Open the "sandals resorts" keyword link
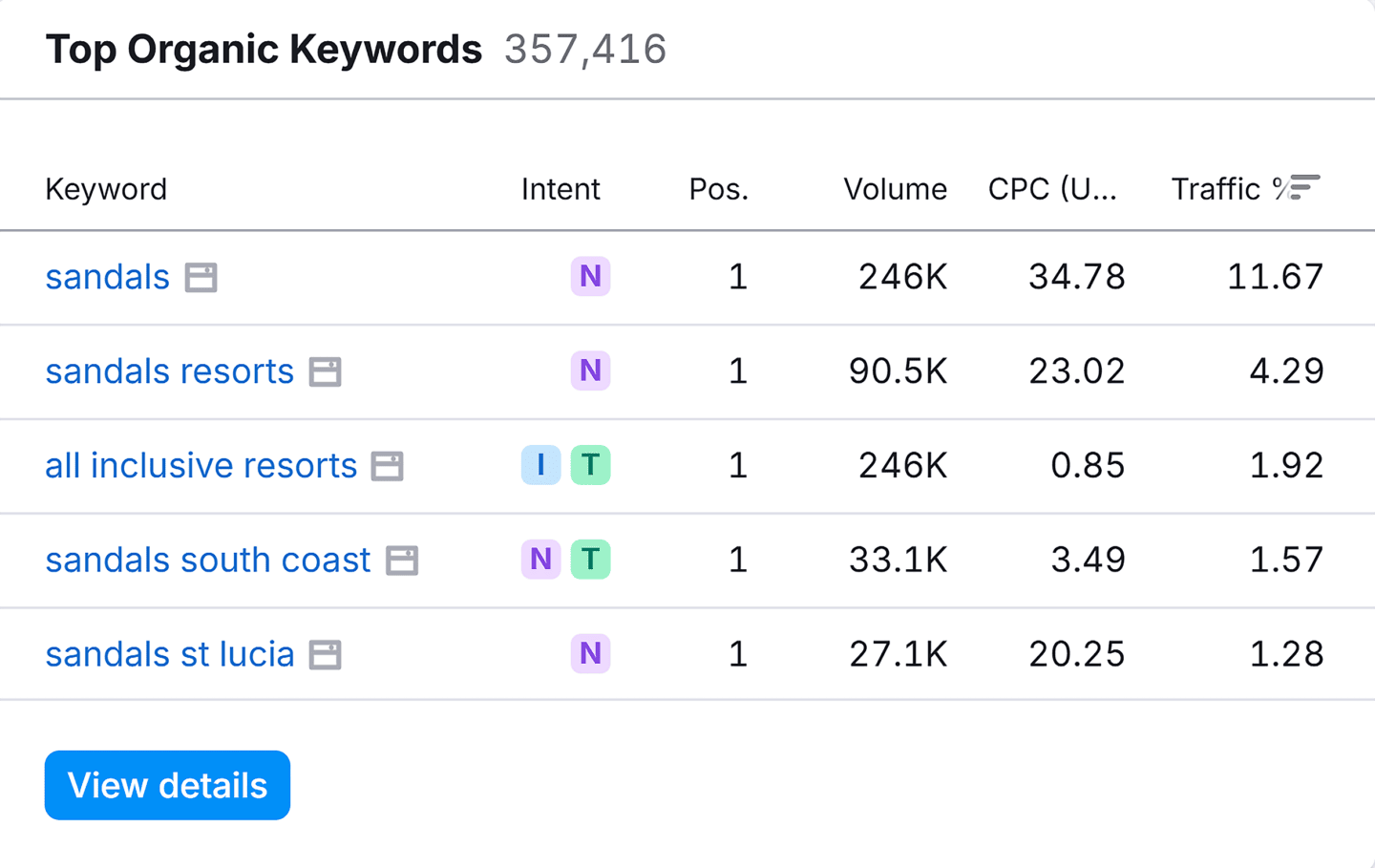The image size is (1375, 868). (169, 371)
